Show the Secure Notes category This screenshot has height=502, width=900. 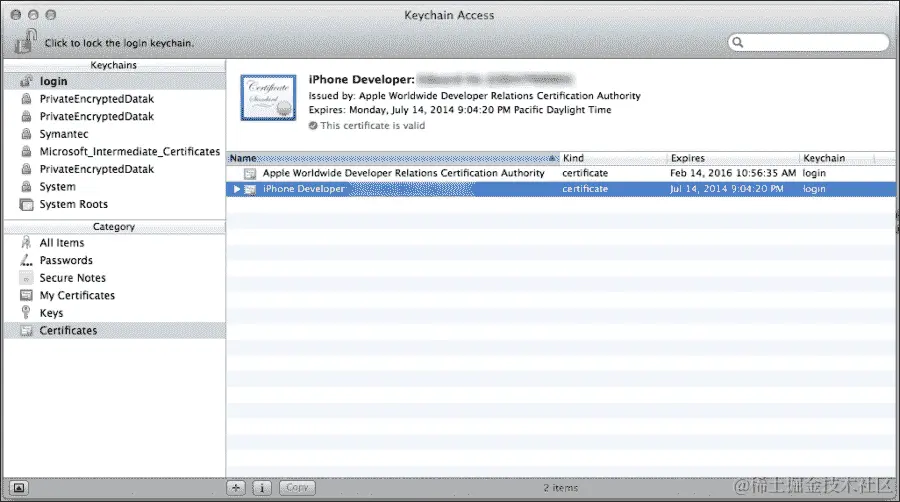tap(114, 278)
